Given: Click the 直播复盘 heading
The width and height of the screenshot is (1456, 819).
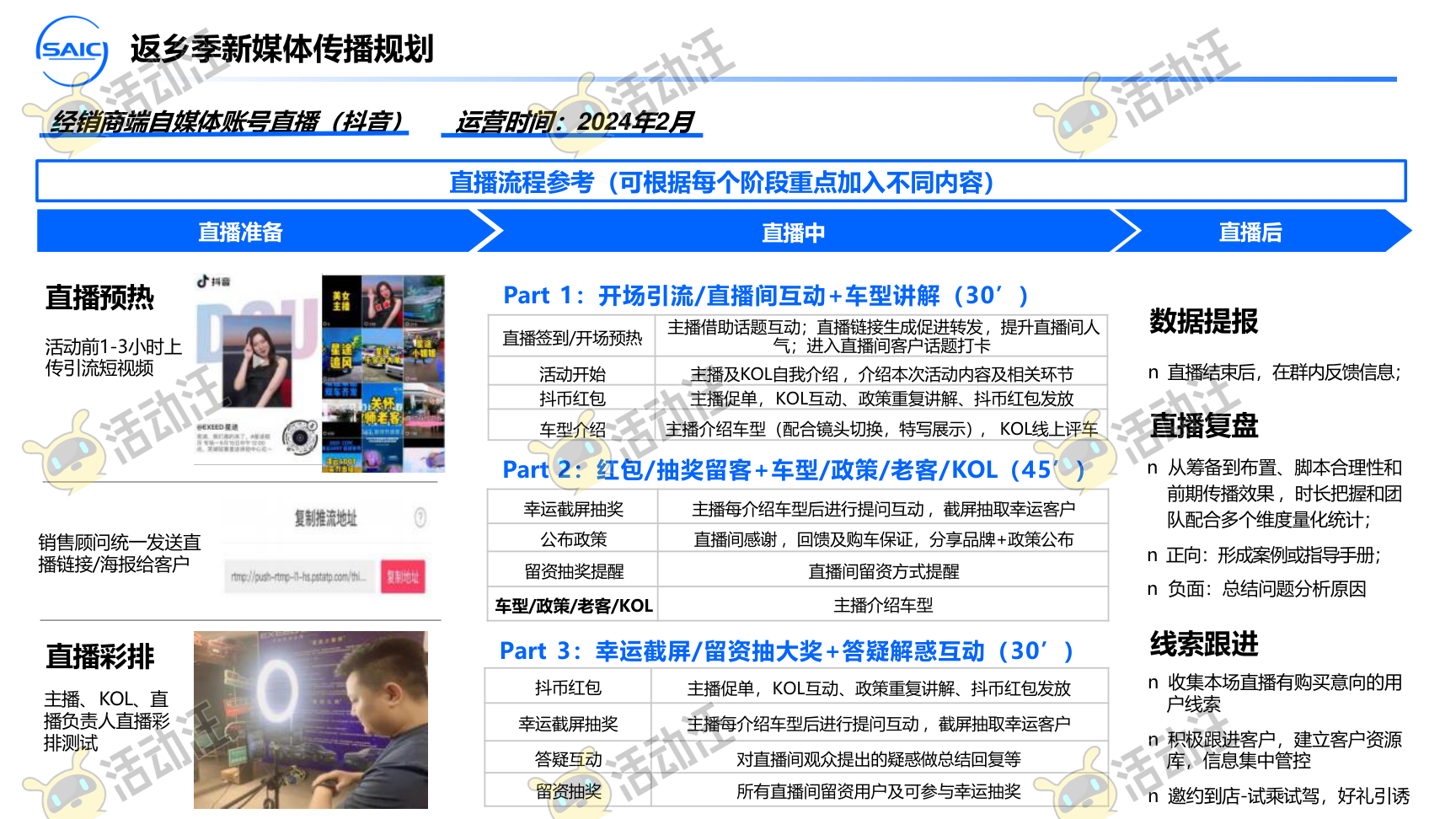Looking at the screenshot, I should click(1203, 426).
